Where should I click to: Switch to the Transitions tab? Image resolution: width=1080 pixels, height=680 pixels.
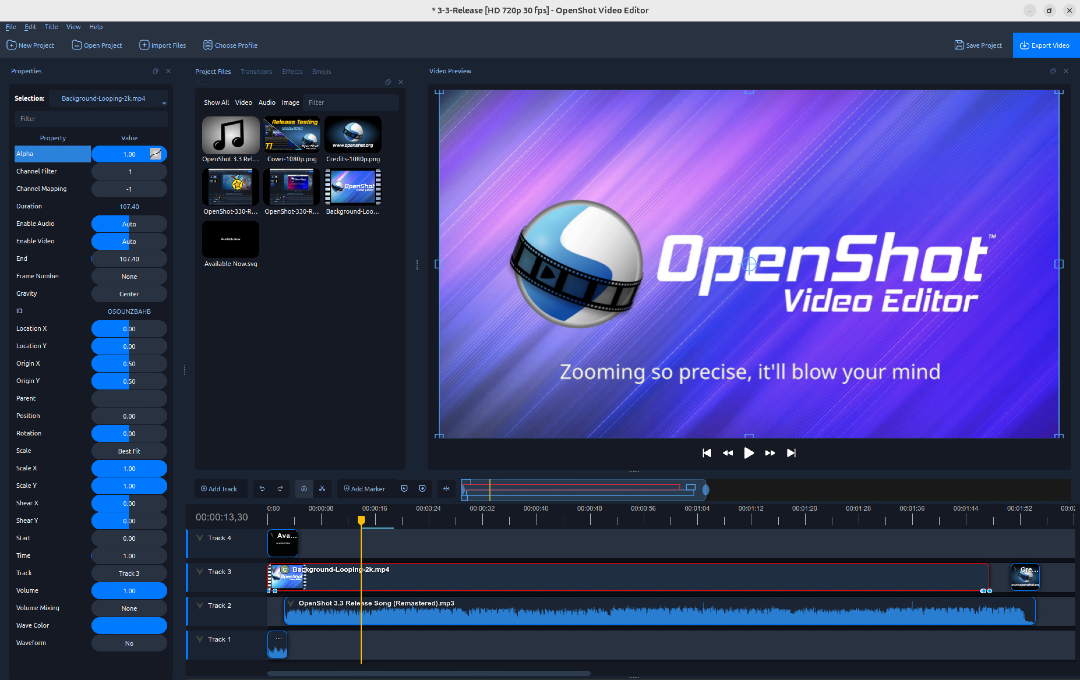256,71
